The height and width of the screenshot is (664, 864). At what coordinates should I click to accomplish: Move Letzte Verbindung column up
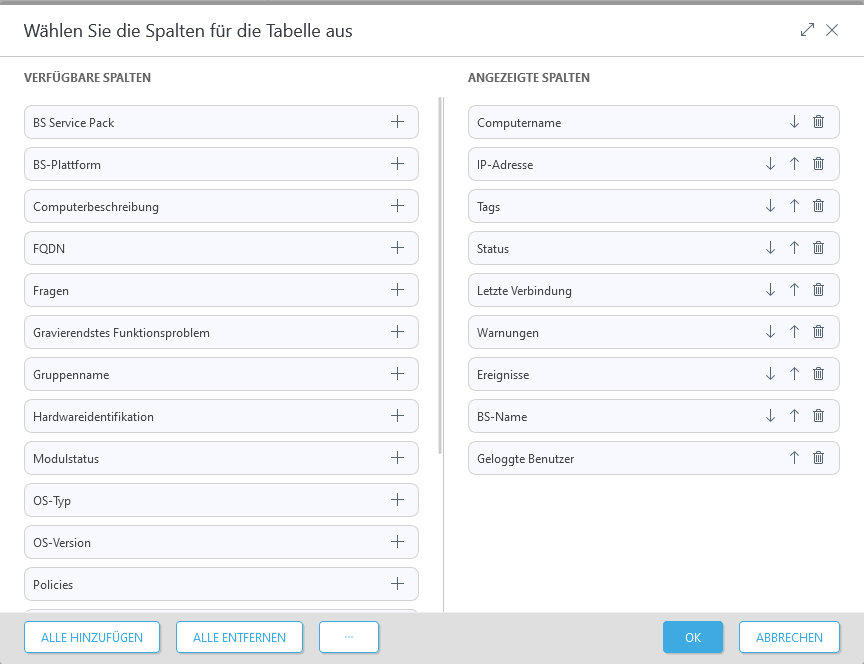tap(794, 290)
